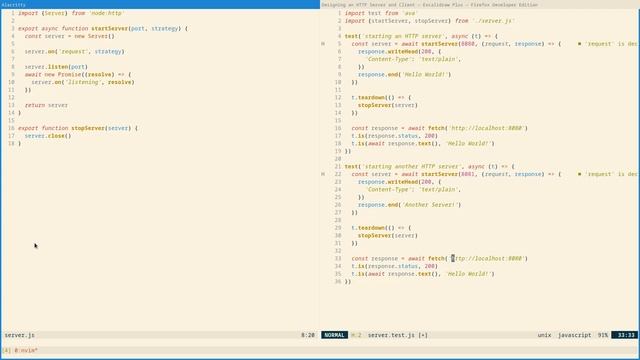
Task: Click "test('starting an HTTP server'" line
Action: pyautogui.click(x=421, y=36)
